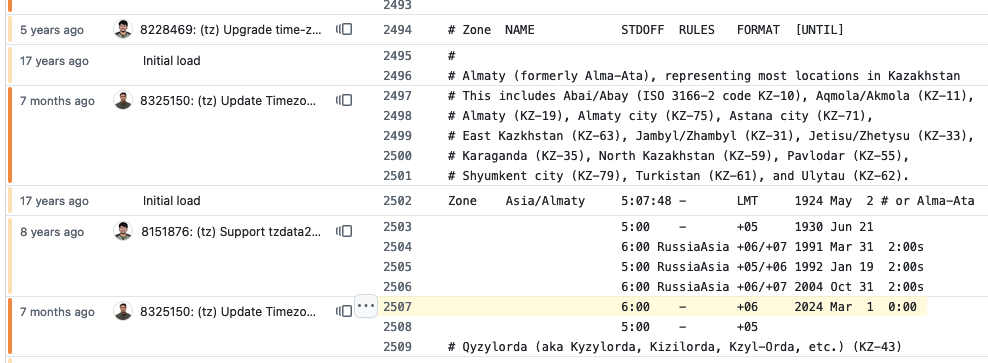Open author avatar on commit 8228469 row
Image resolution: width=988 pixels, height=363 pixels.
click(123, 29)
